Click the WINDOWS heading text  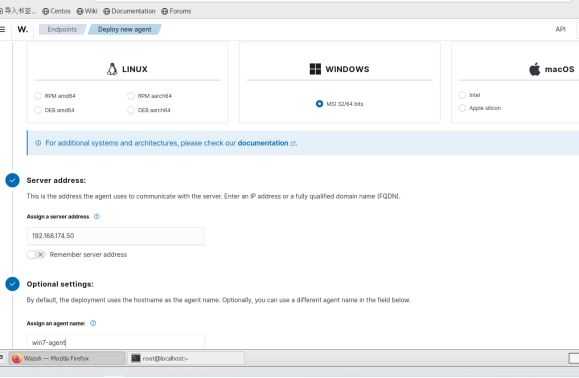[347, 69]
